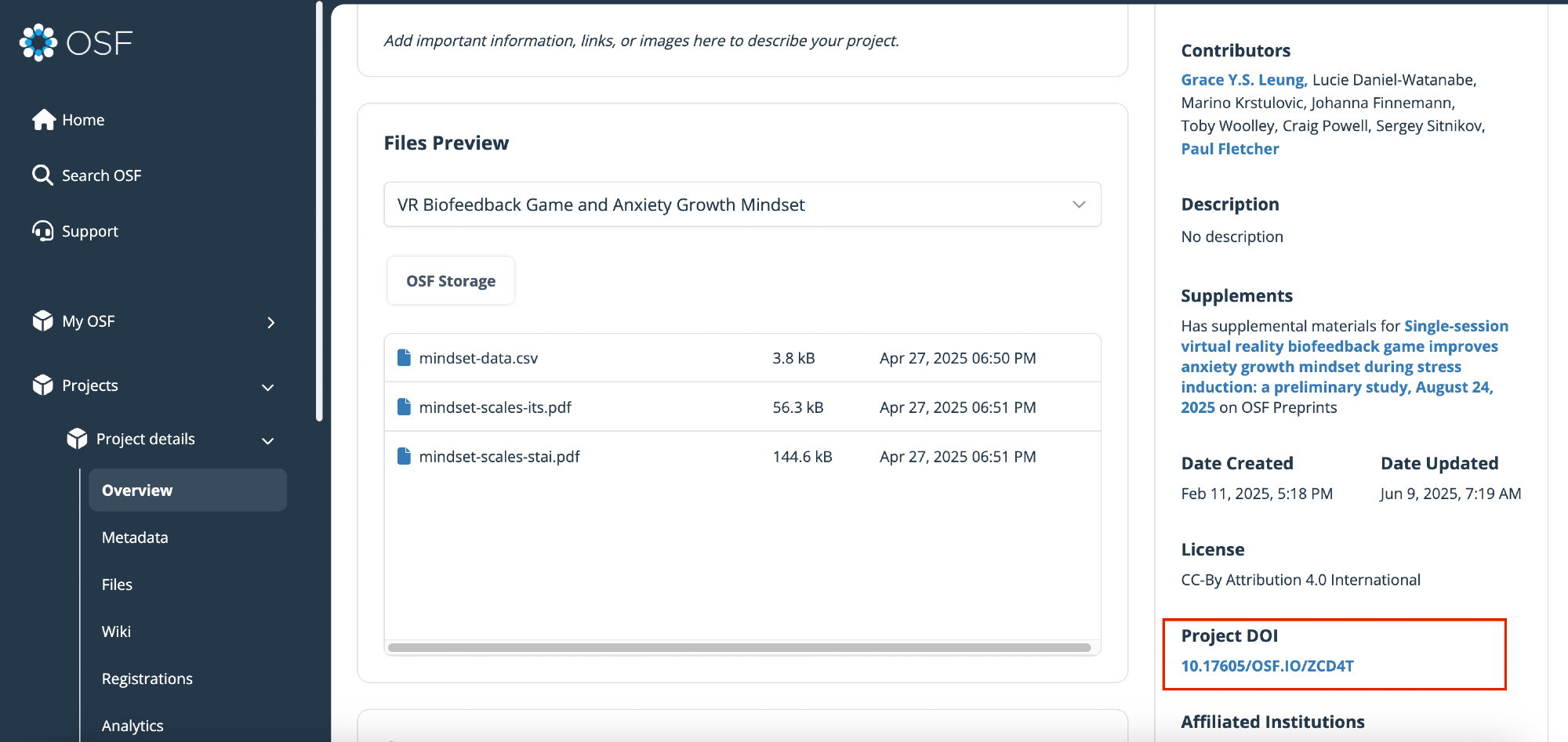Go to the Registrations sidebar item
The width and height of the screenshot is (1568, 742).
[147, 679]
